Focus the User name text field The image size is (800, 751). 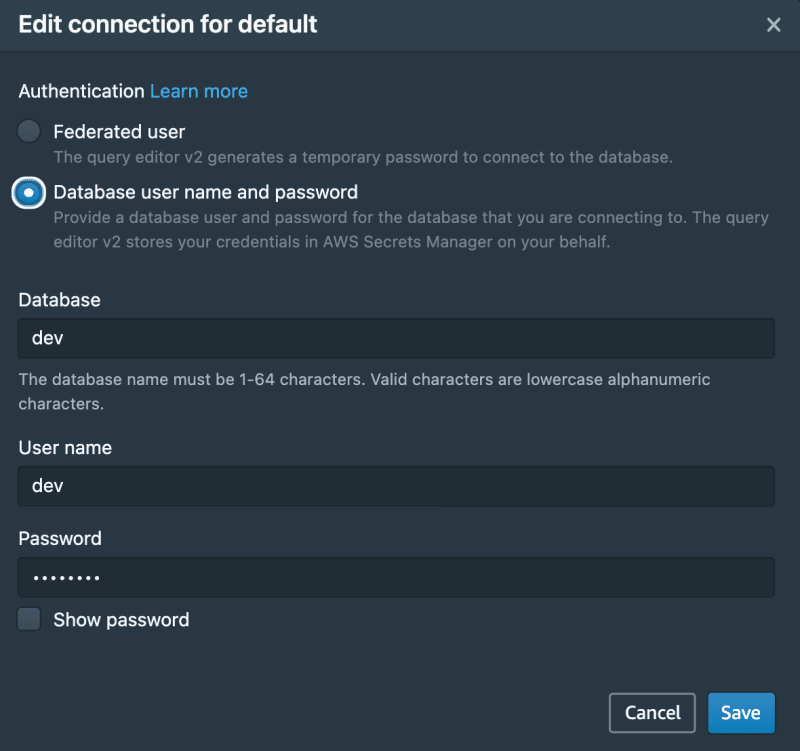pos(396,486)
